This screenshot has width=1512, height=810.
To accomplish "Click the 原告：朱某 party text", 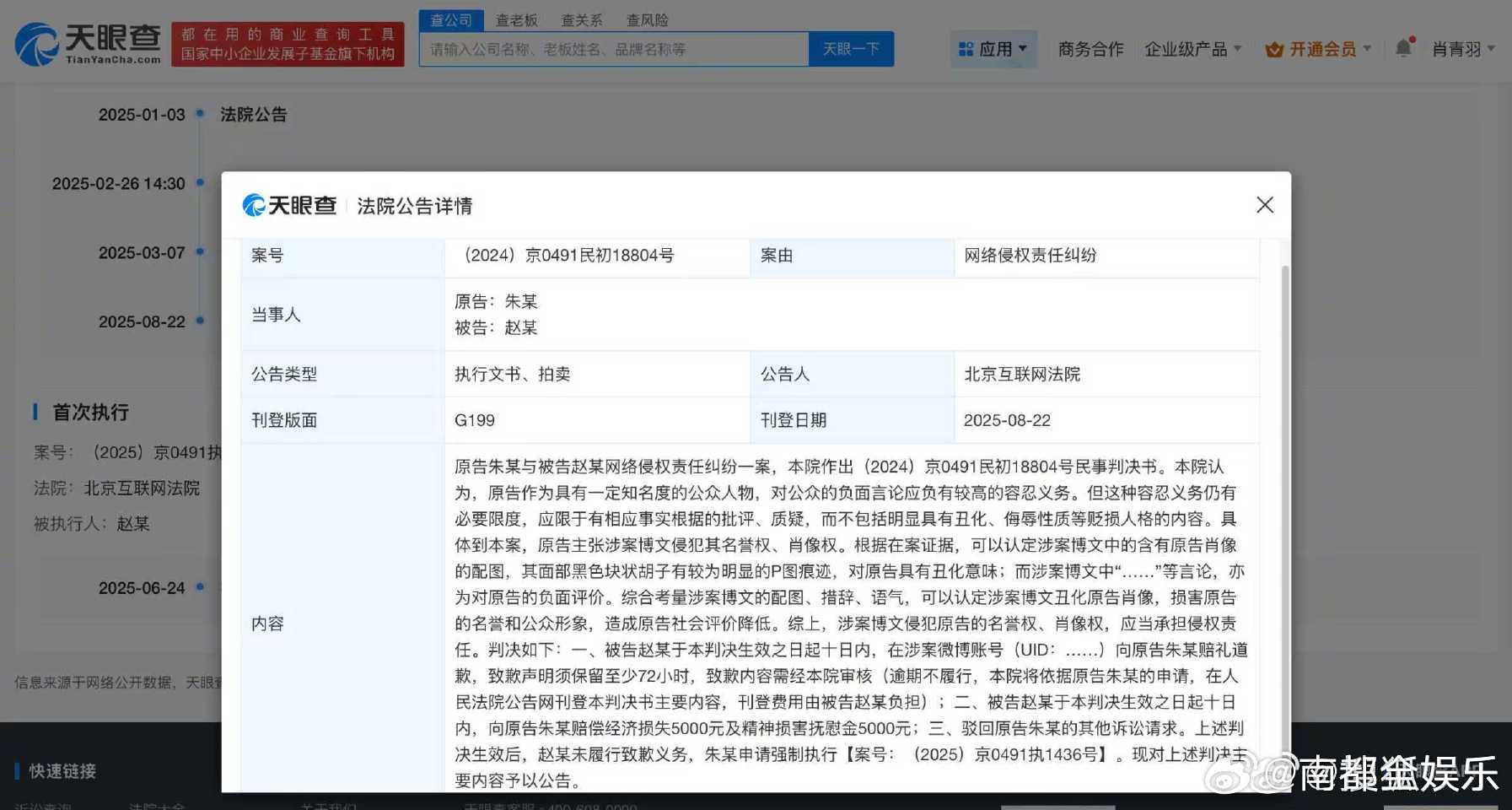I will pyautogui.click(x=496, y=301).
